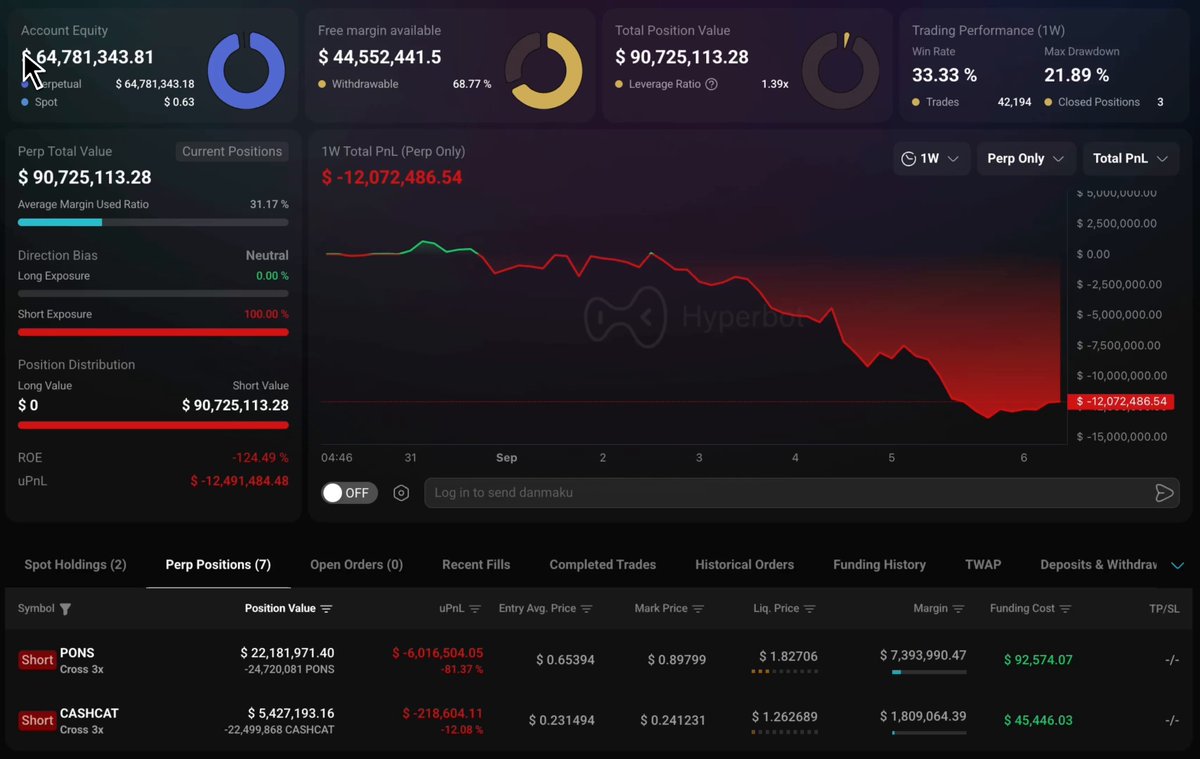Click the PONS symbol in positions table
This screenshot has width=1200, height=759.
click(77, 653)
